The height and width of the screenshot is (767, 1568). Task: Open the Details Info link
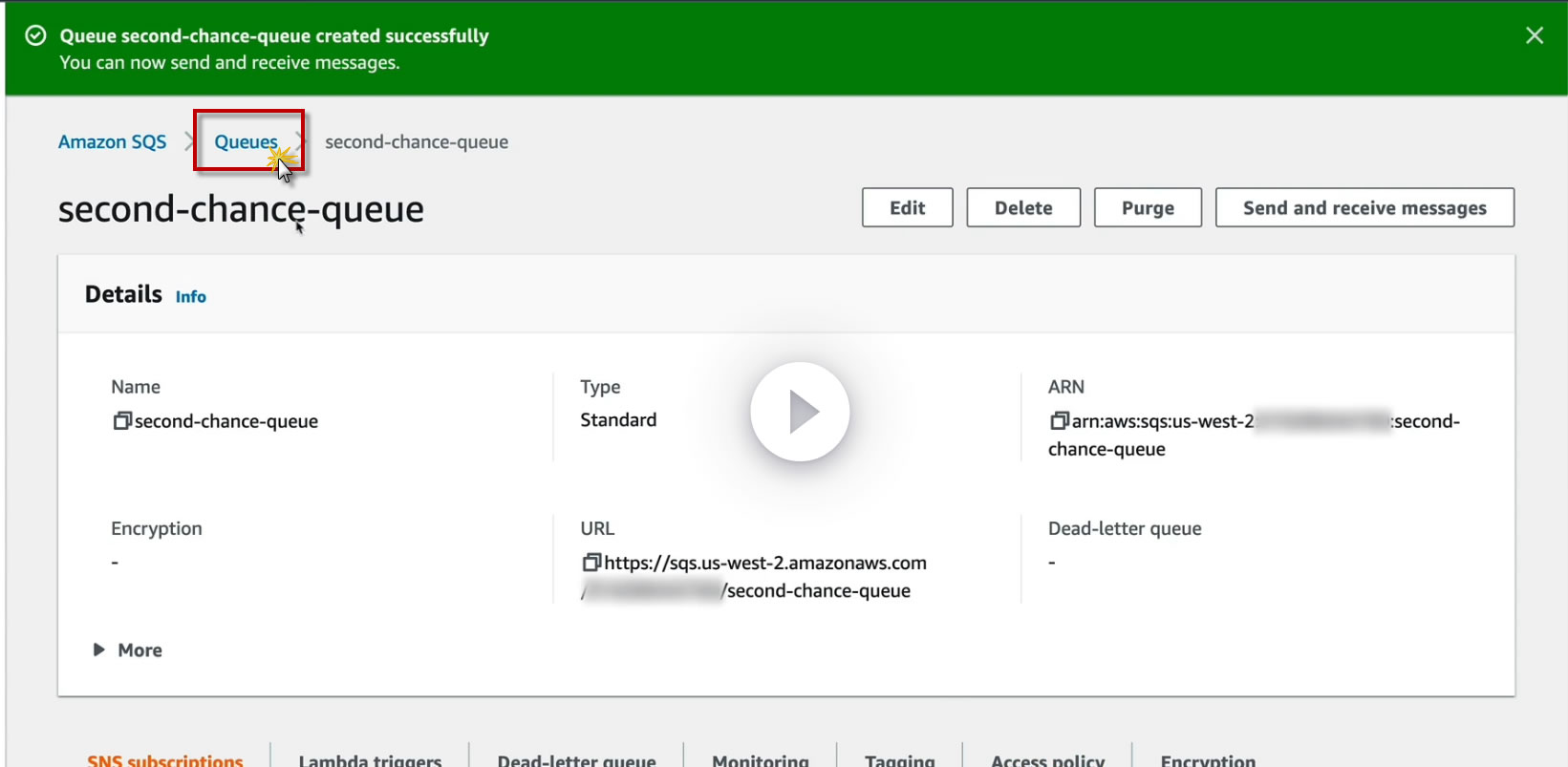191,297
